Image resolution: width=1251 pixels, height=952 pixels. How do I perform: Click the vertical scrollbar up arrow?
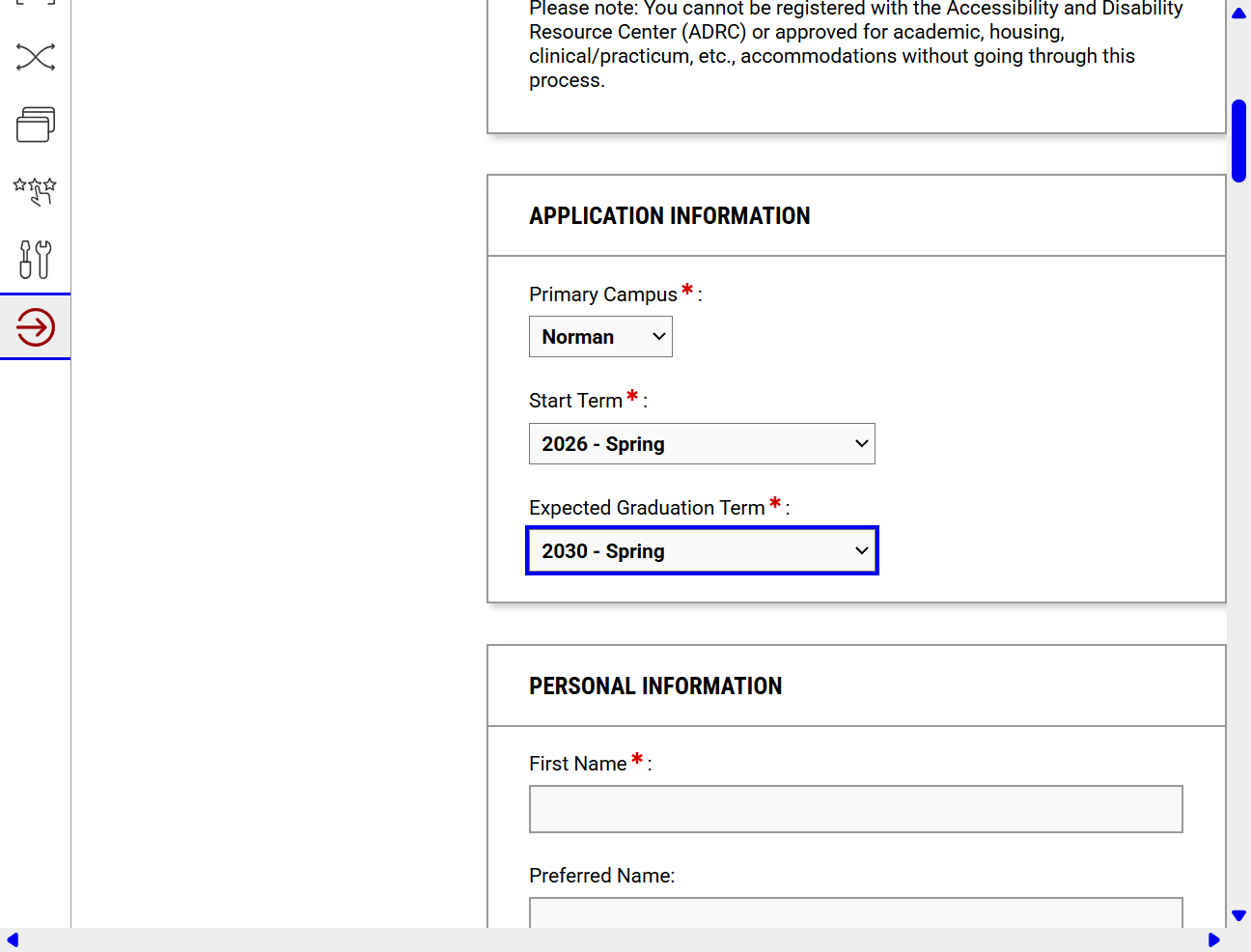(x=1239, y=14)
